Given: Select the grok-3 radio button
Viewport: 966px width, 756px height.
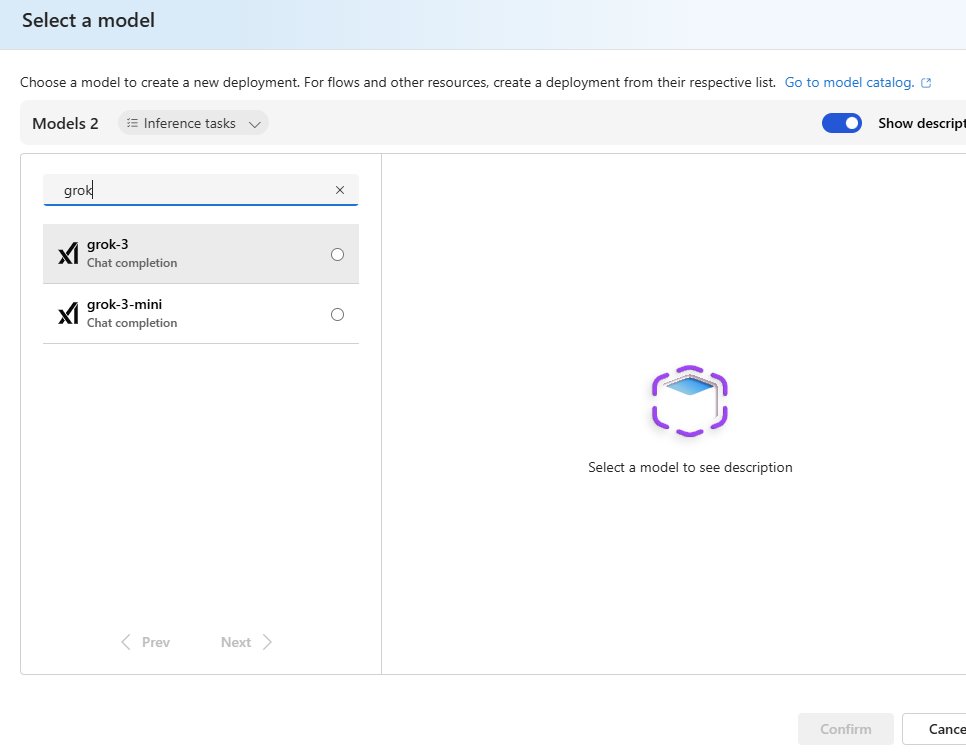Looking at the screenshot, I should (337, 254).
